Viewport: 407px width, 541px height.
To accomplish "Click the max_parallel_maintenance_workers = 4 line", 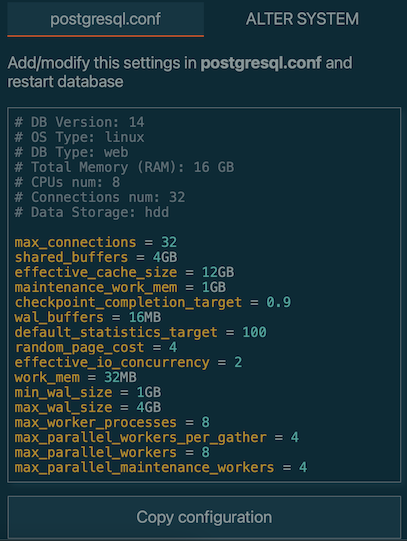I will tap(161, 468).
